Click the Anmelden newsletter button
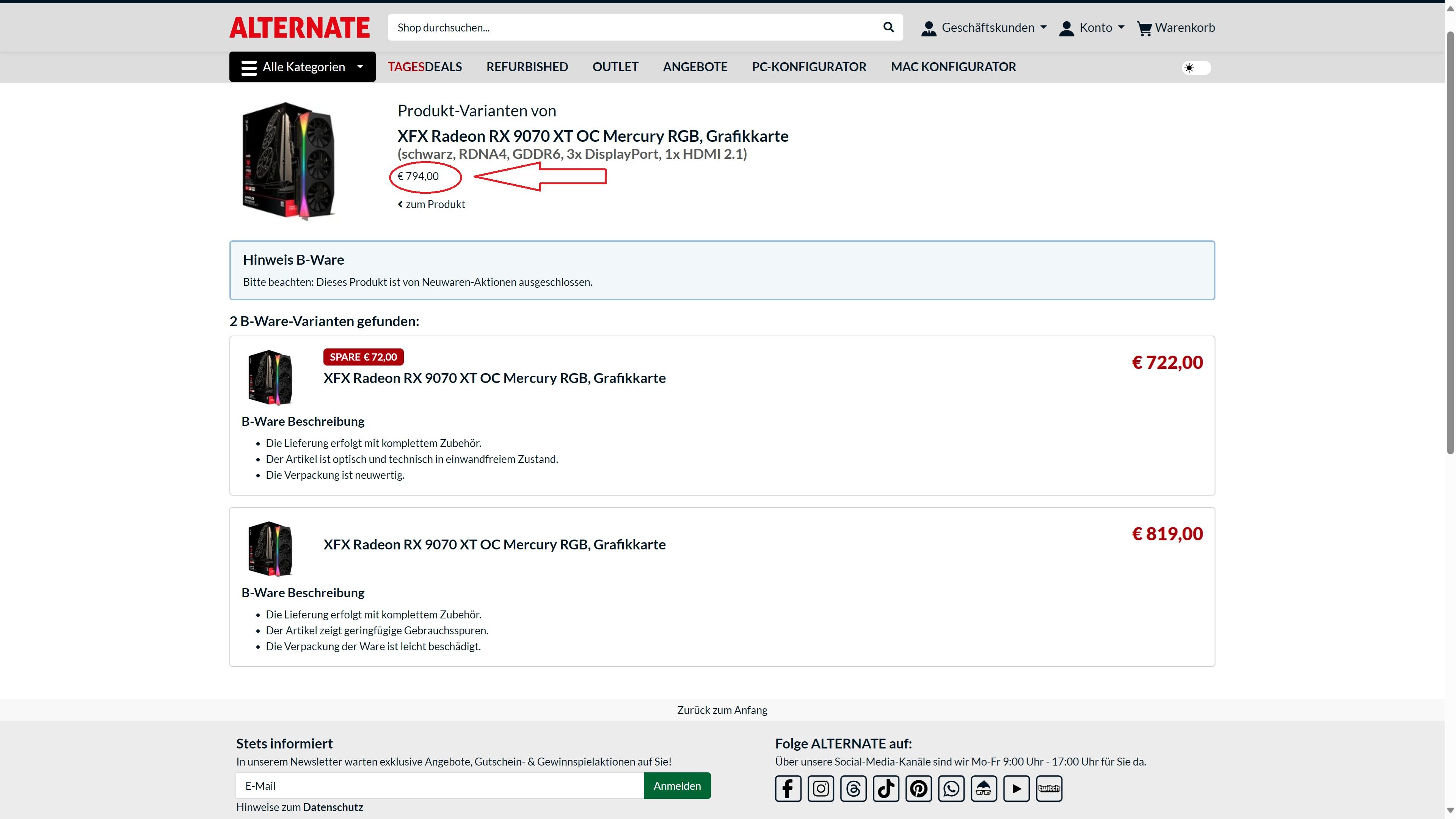 (x=677, y=786)
